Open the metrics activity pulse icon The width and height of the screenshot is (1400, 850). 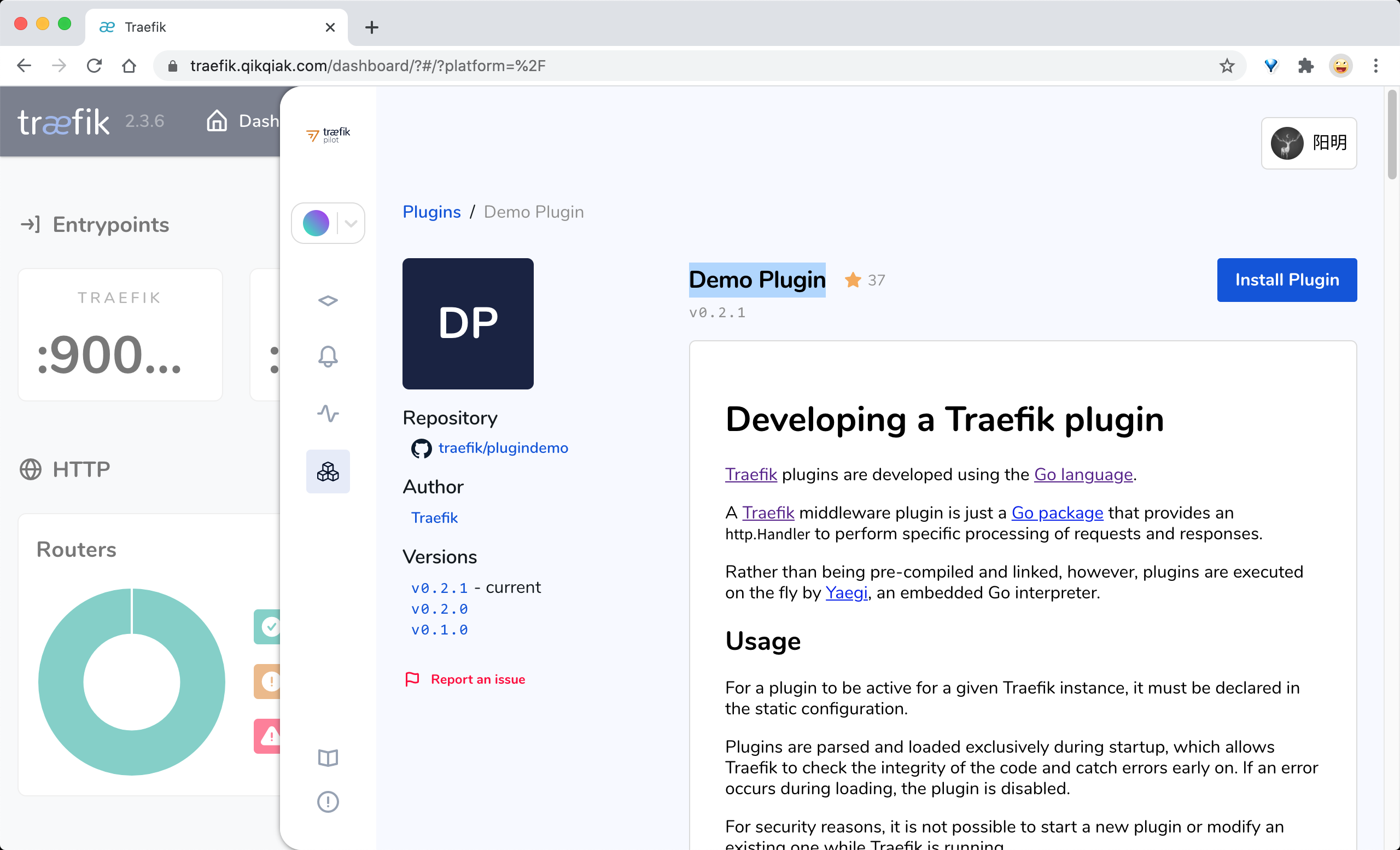(x=328, y=414)
